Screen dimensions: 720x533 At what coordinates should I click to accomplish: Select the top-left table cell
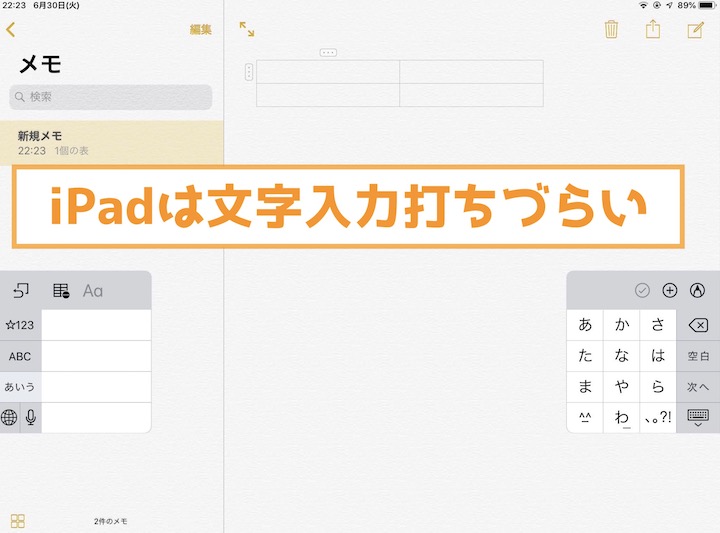click(328, 72)
